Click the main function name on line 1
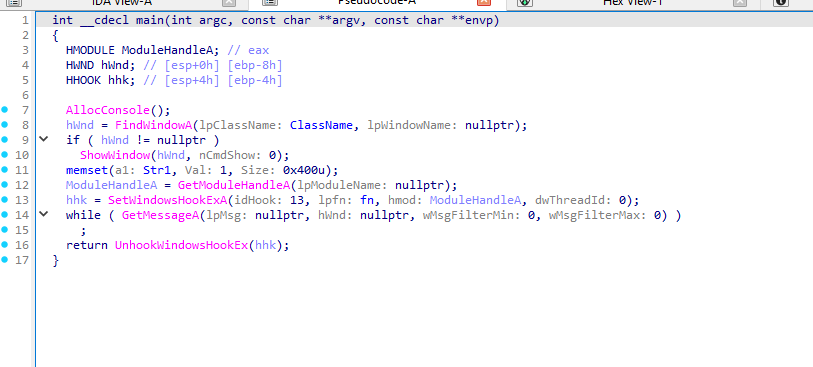The width and height of the screenshot is (813, 367). pyautogui.click(x=150, y=21)
